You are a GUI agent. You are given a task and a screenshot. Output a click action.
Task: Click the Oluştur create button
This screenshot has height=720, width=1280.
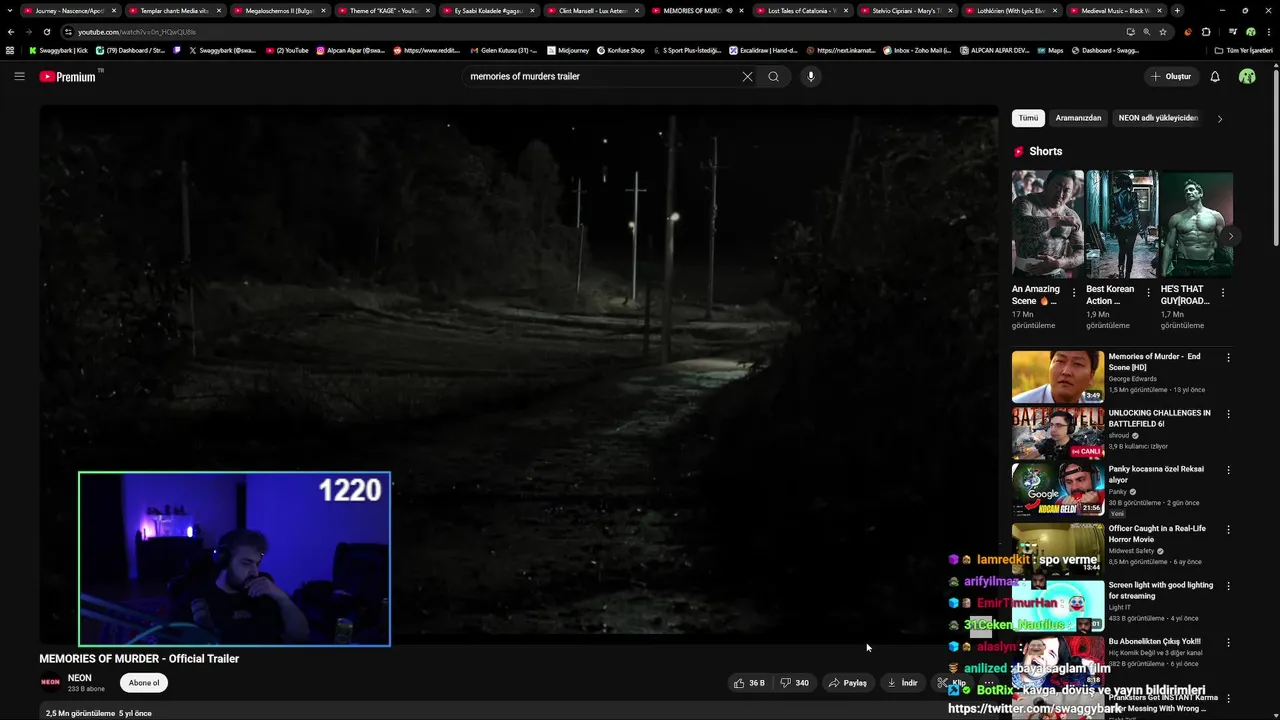(x=1171, y=76)
